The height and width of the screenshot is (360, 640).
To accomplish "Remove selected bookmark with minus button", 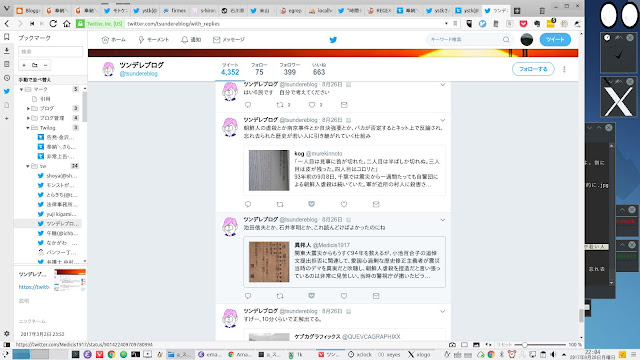I will [45, 65].
